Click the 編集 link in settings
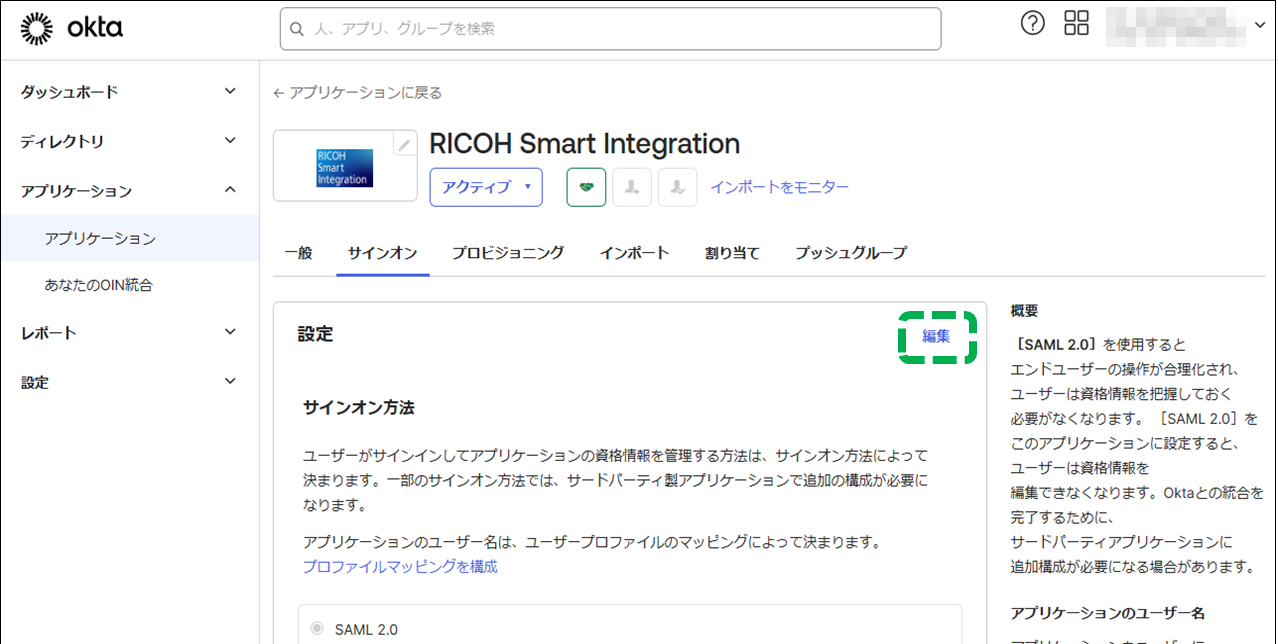 [x=936, y=336]
